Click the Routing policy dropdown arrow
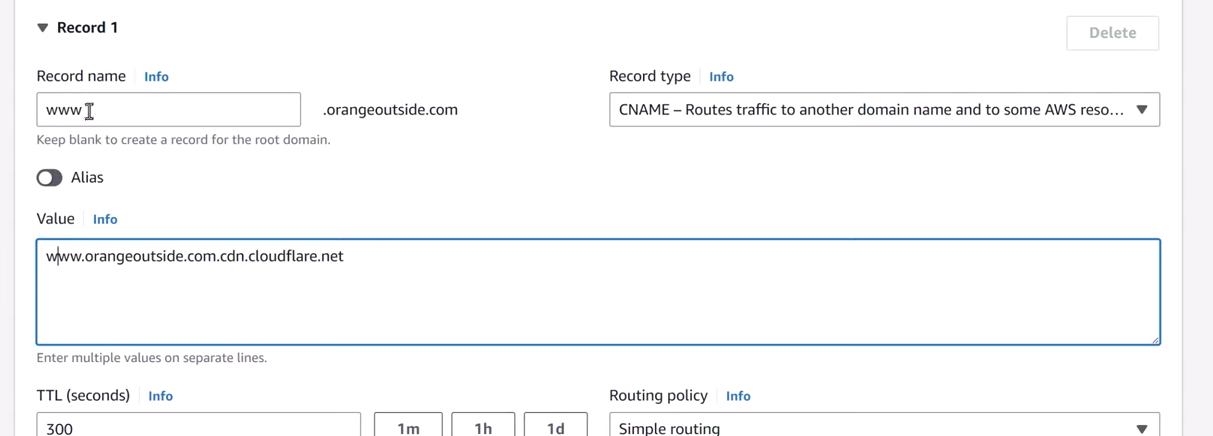 1142,428
